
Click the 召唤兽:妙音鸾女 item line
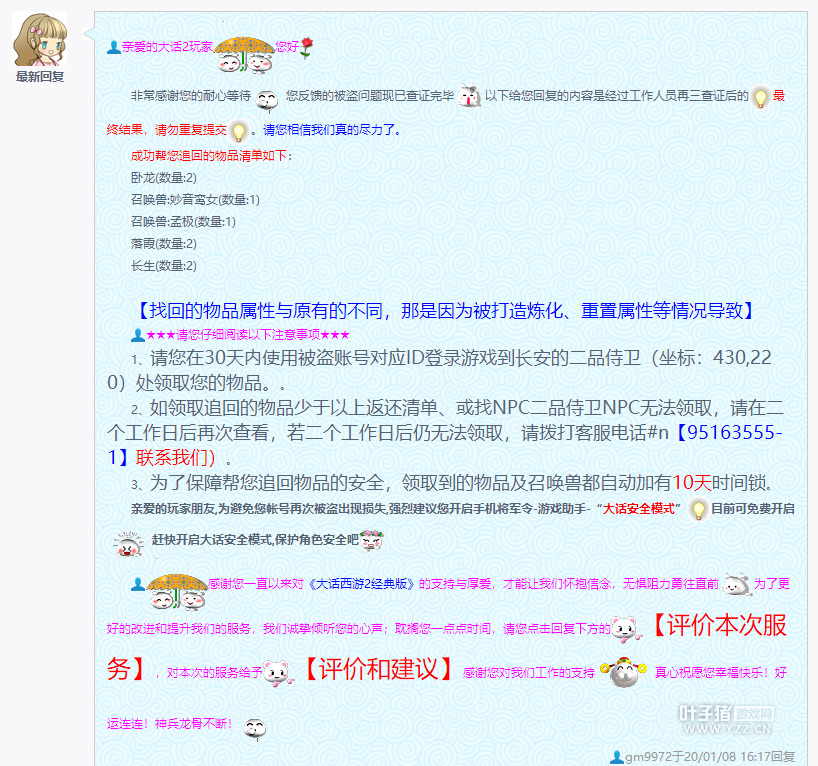coord(195,200)
